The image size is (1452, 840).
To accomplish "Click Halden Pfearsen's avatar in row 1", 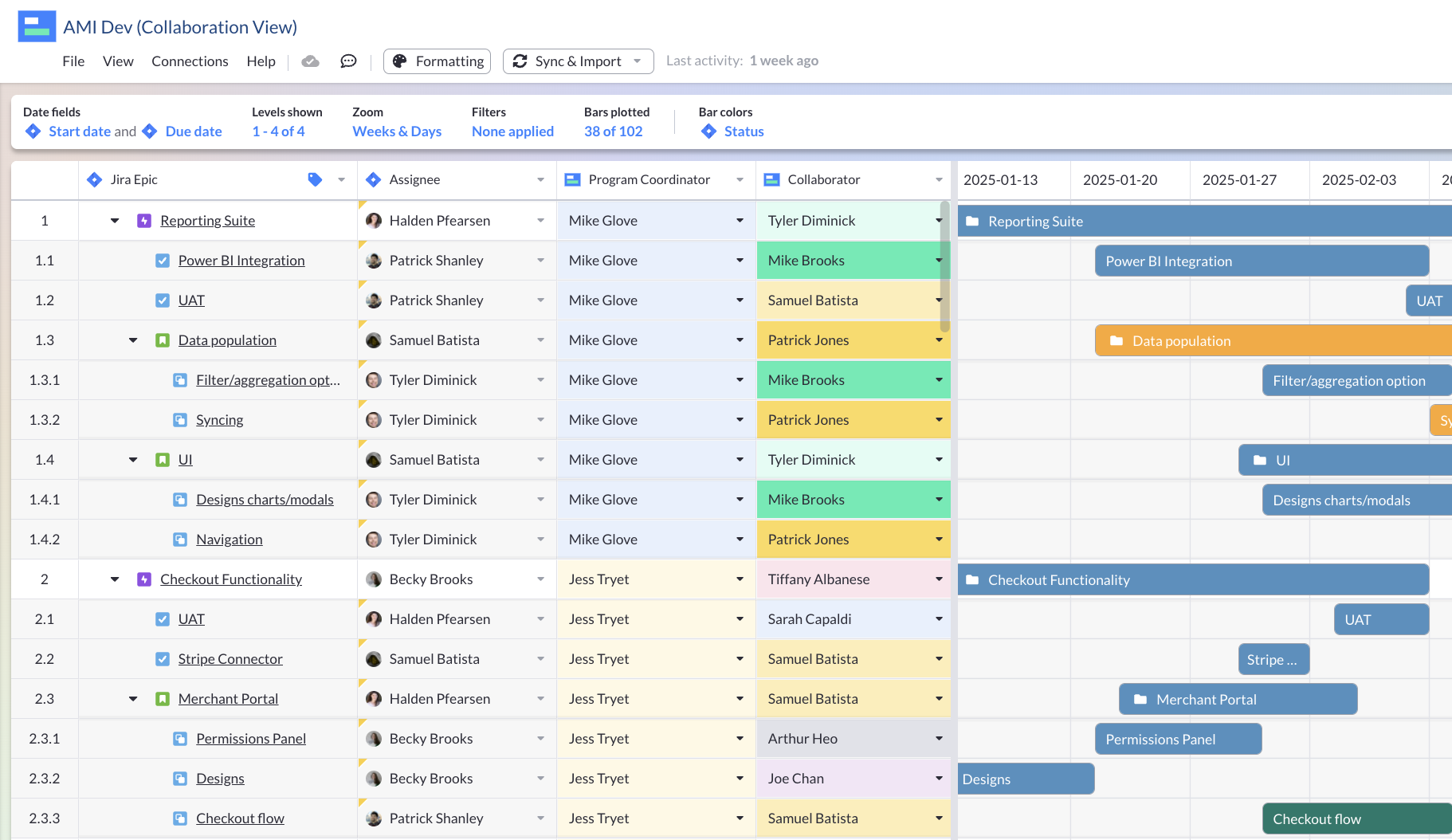I will 373,221.
